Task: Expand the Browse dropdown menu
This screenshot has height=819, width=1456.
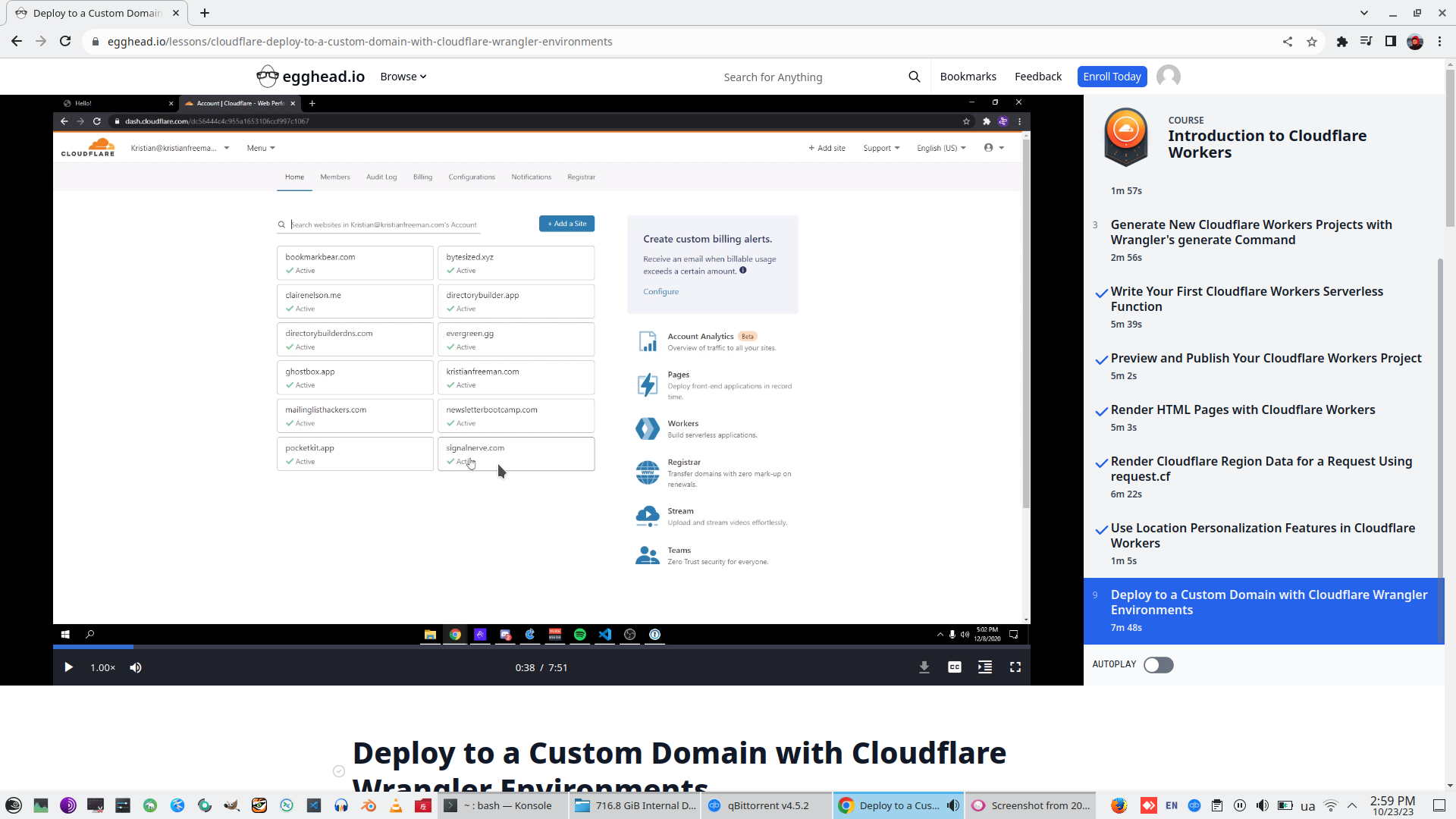Action: (x=403, y=77)
